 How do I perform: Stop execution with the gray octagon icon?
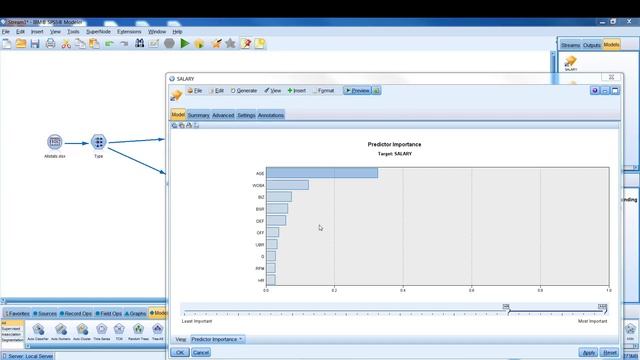tap(169, 43)
